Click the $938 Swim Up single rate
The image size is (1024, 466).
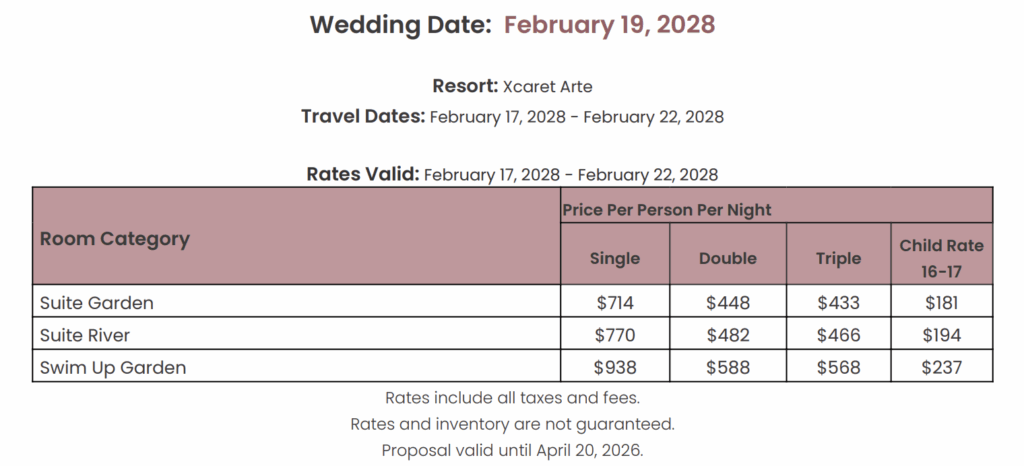(615, 367)
